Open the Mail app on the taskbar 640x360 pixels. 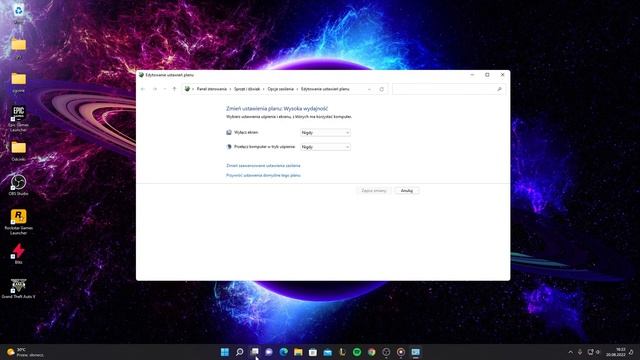click(x=328, y=352)
